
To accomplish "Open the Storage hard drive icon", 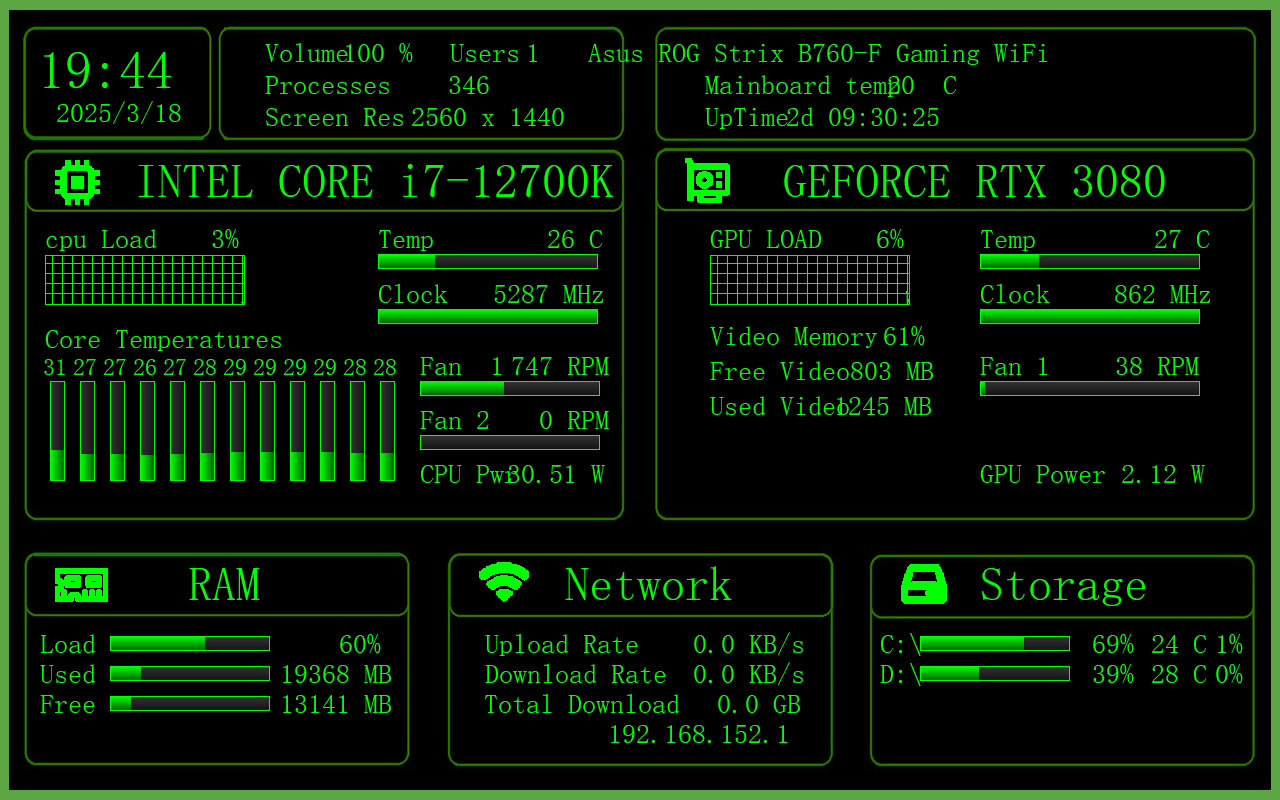I will (x=924, y=584).
